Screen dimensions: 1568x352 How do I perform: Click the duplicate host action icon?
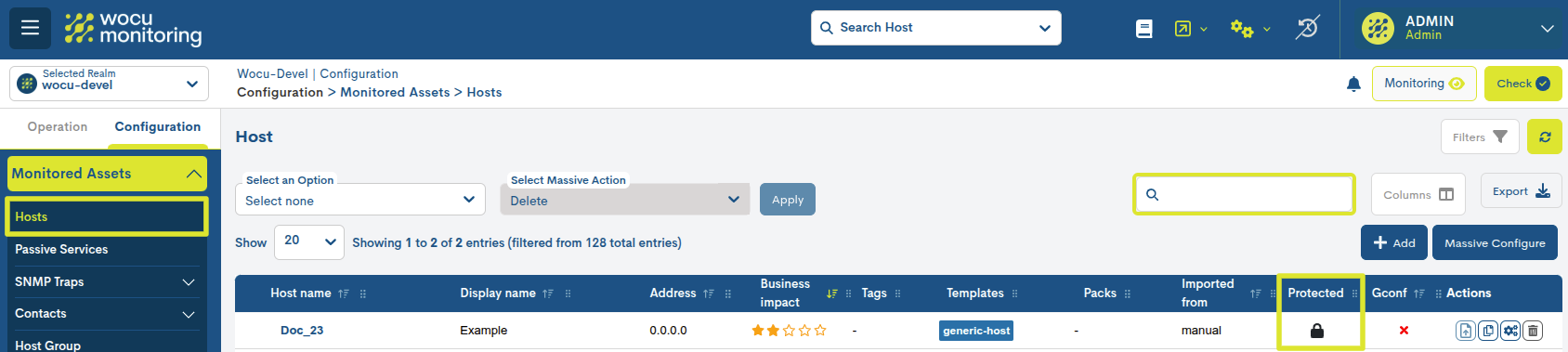[x=1487, y=331]
